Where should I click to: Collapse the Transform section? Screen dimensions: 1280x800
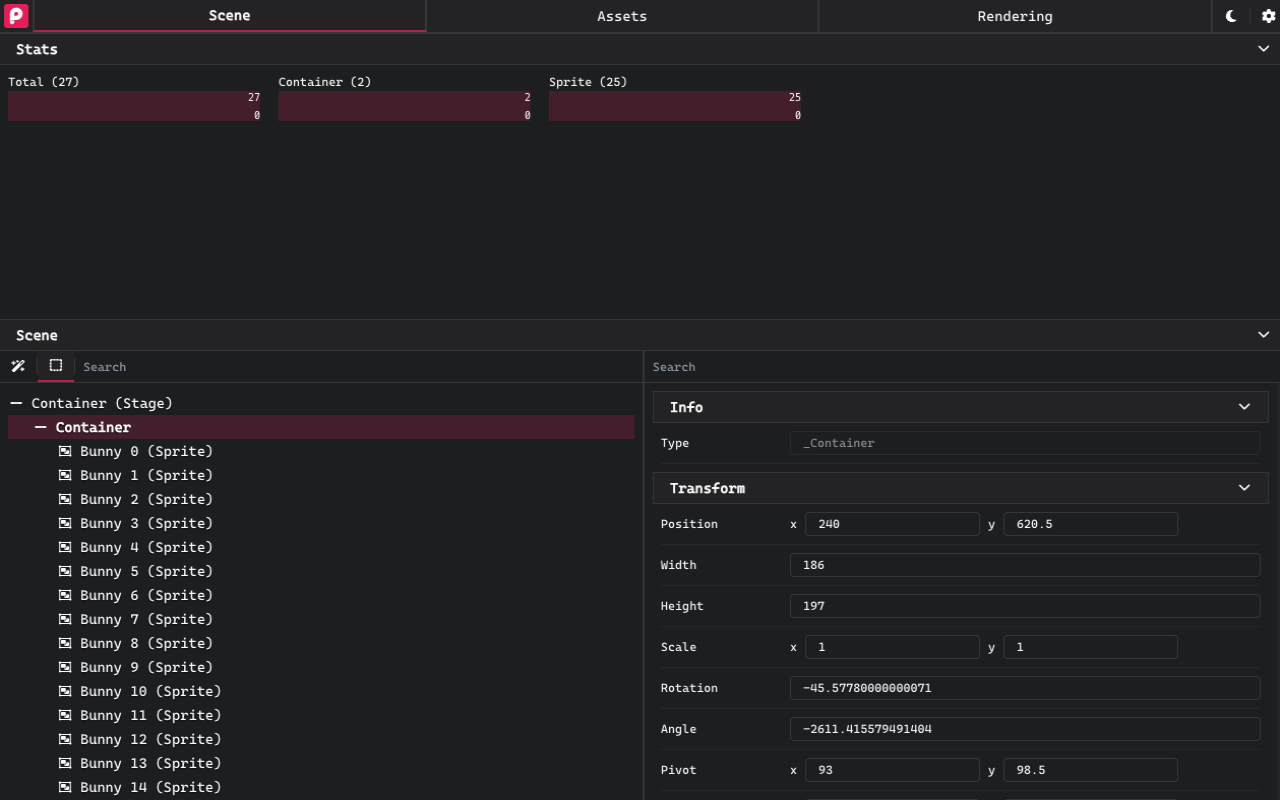(x=1244, y=488)
